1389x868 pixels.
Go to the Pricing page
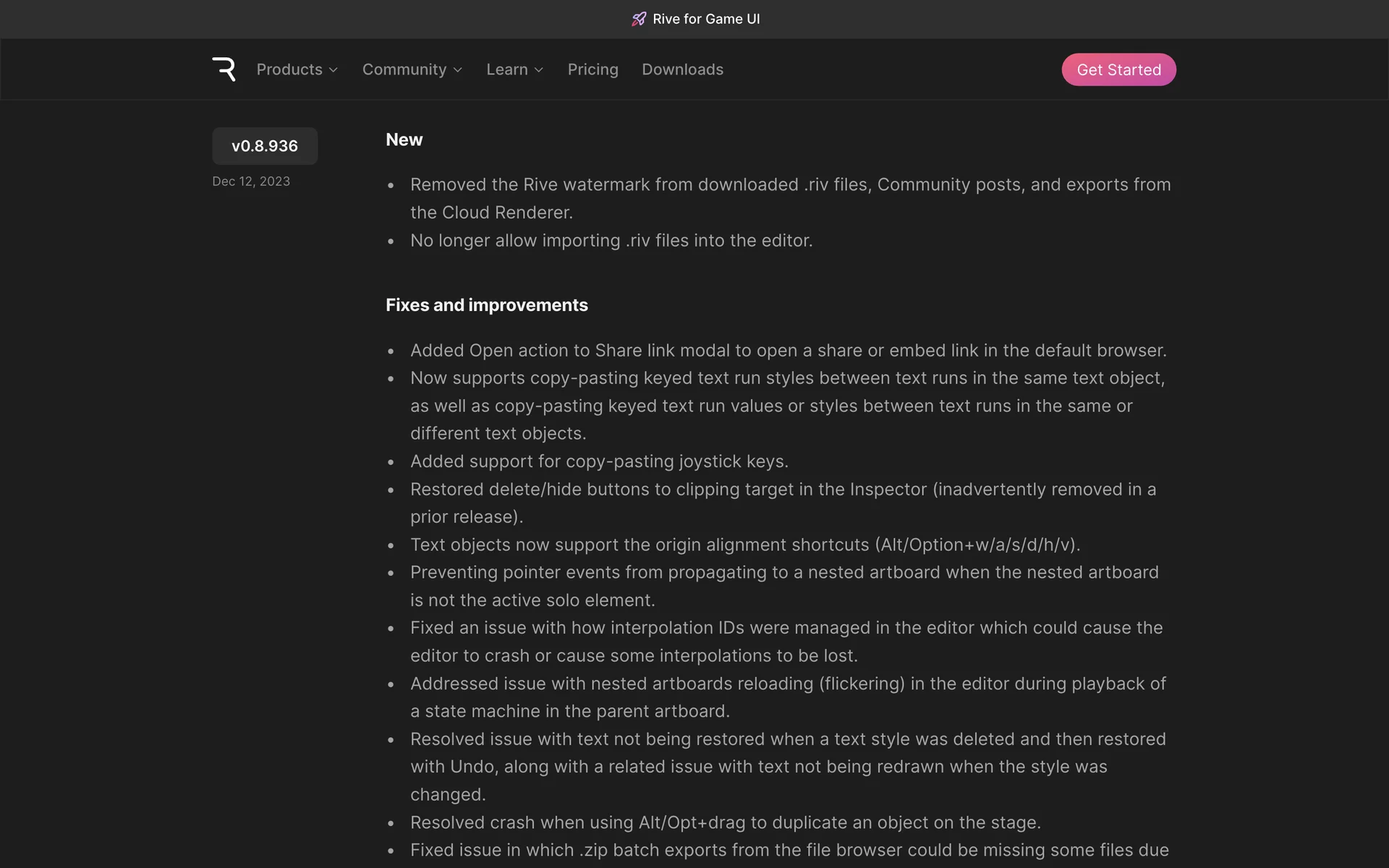pos(592,69)
